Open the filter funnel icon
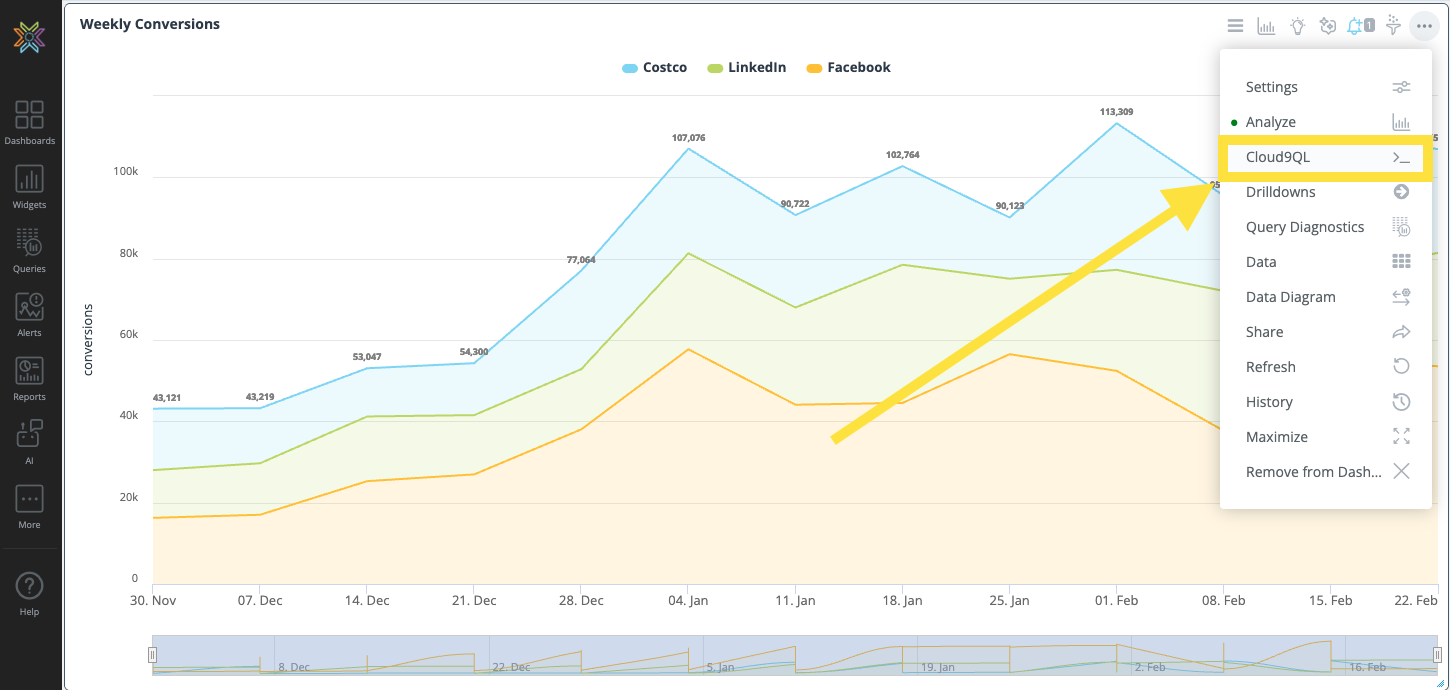The height and width of the screenshot is (690, 1450). click(x=1393, y=26)
